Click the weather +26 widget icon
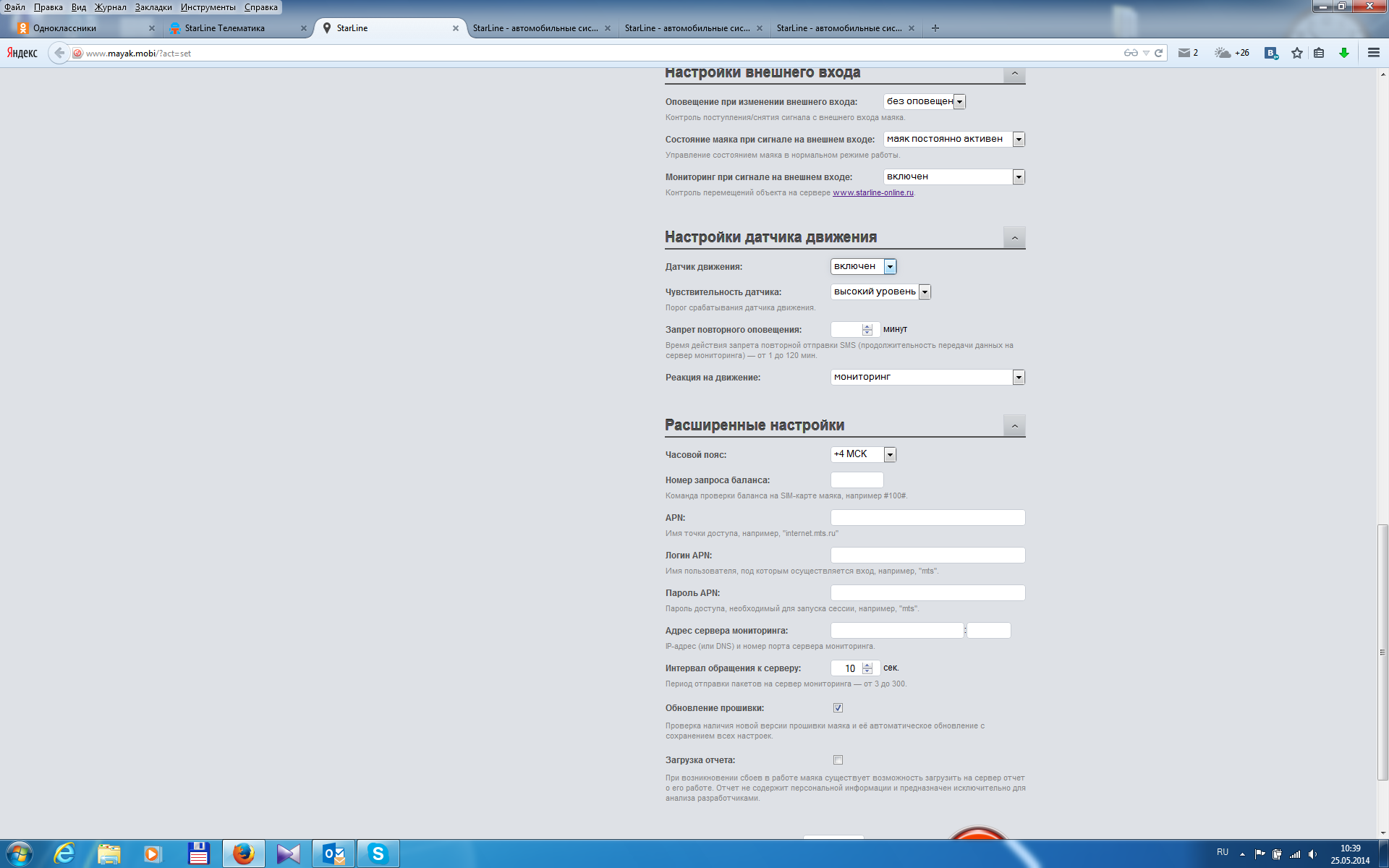The width and height of the screenshot is (1389, 868). point(1223,53)
